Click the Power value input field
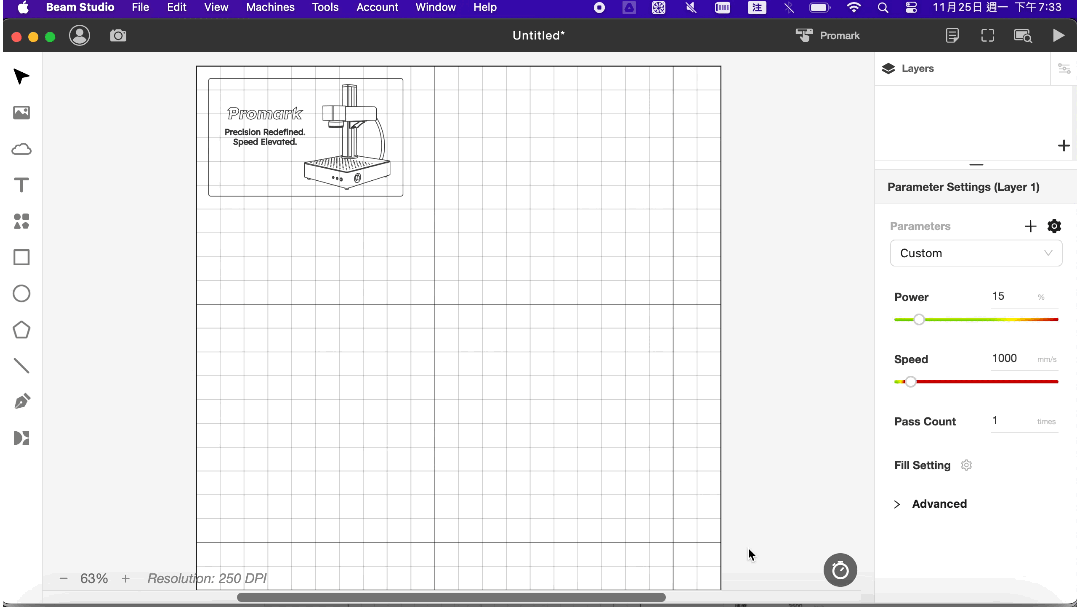This screenshot has height=608, width=1080. click(x=1012, y=296)
